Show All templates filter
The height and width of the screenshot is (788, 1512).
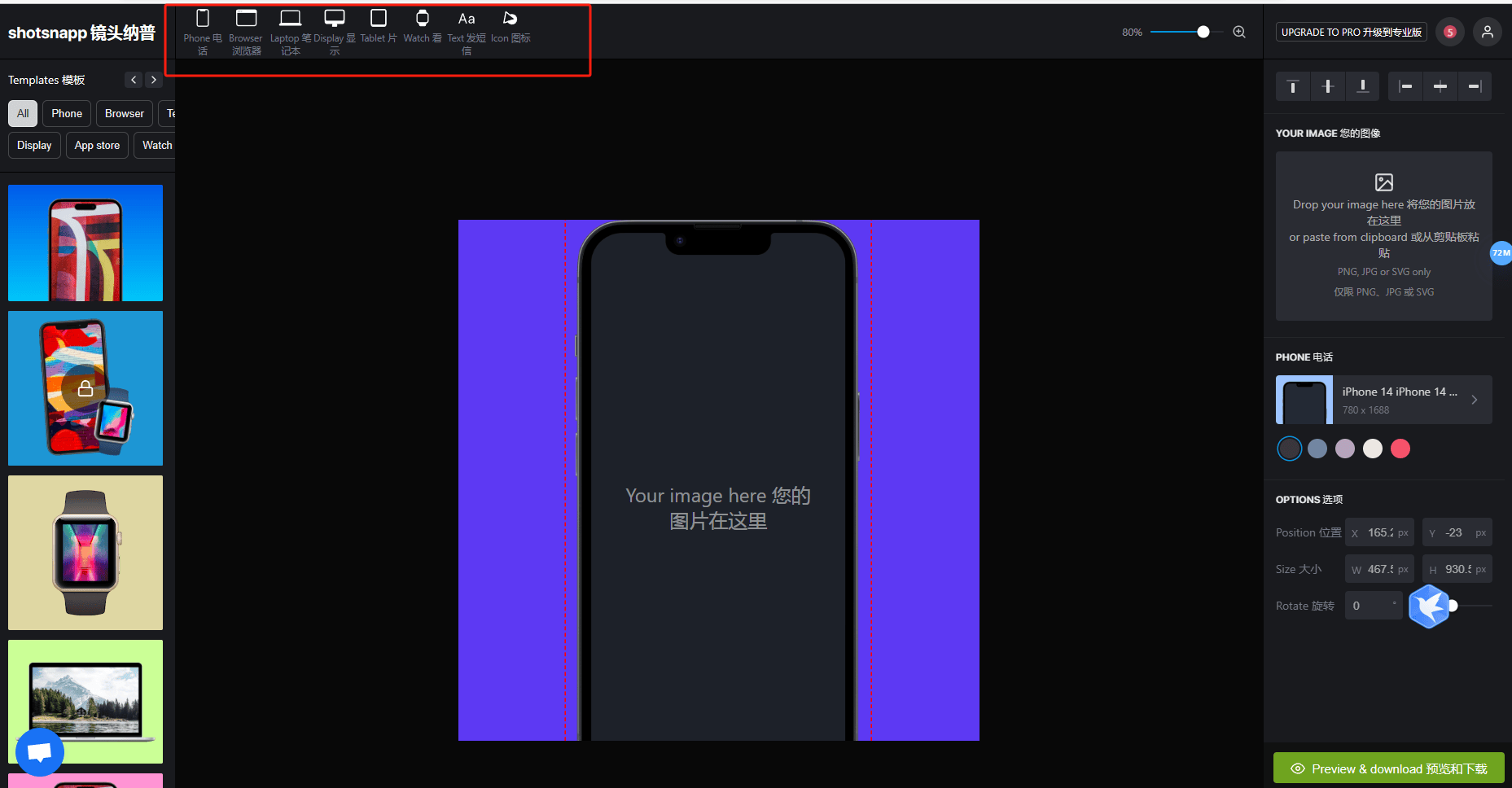click(23, 113)
